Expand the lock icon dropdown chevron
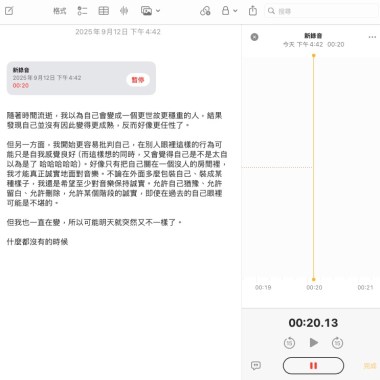This screenshot has height=380, width=380. tap(235, 11)
